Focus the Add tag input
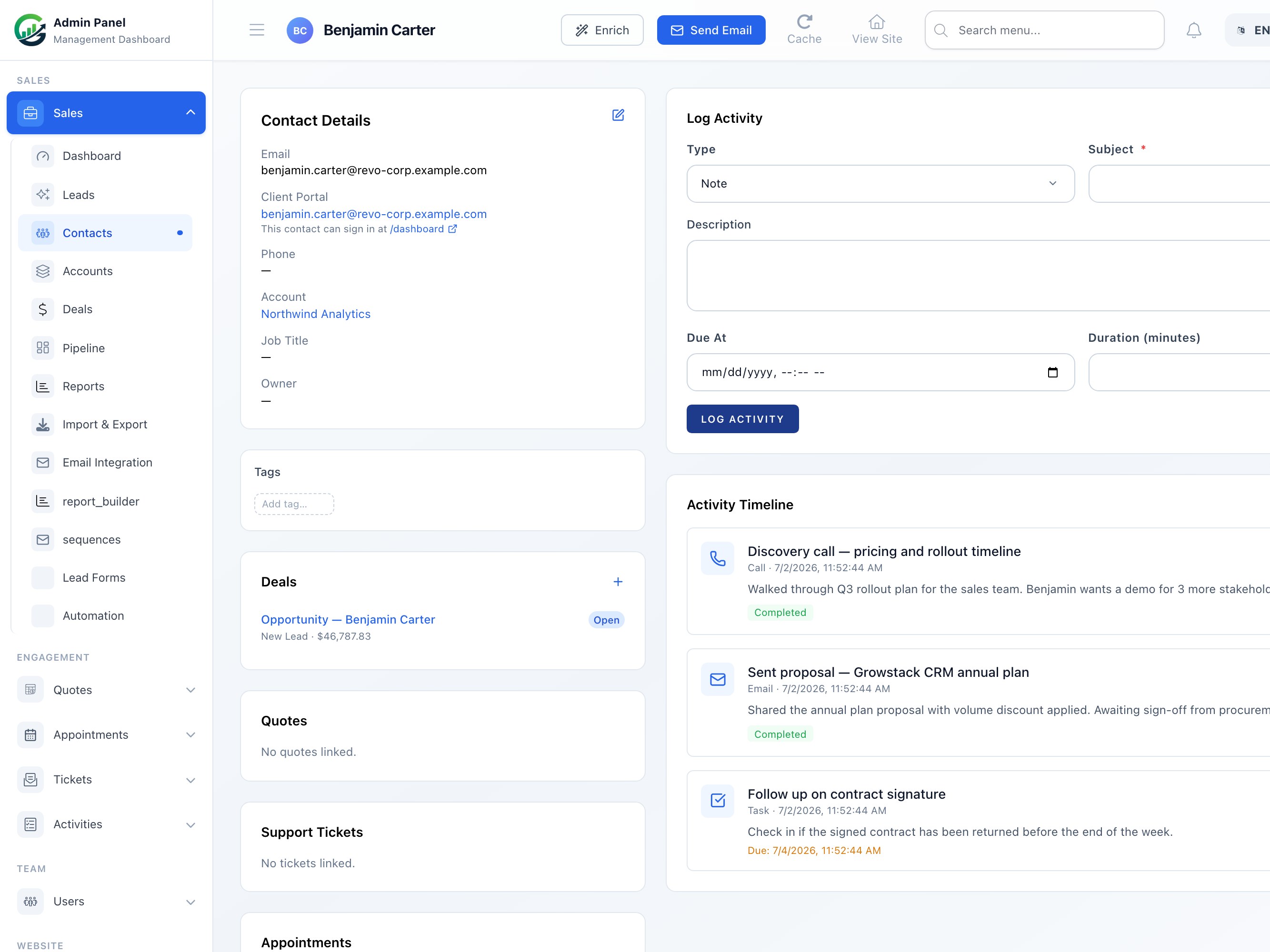 click(294, 504)
